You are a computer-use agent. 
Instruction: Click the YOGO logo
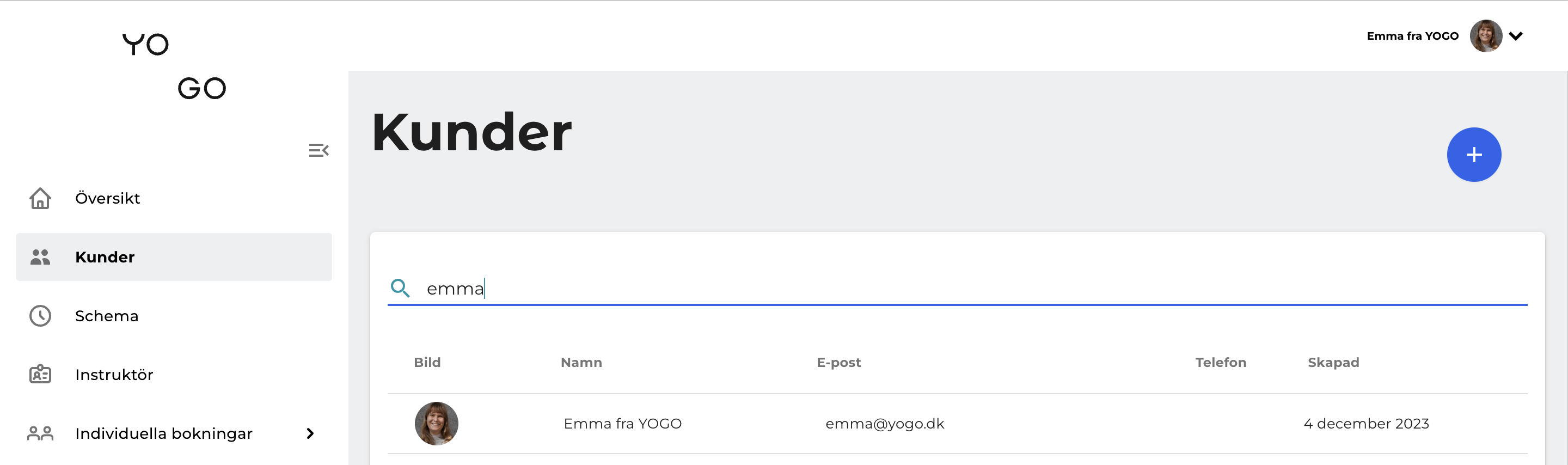[174, 66]
